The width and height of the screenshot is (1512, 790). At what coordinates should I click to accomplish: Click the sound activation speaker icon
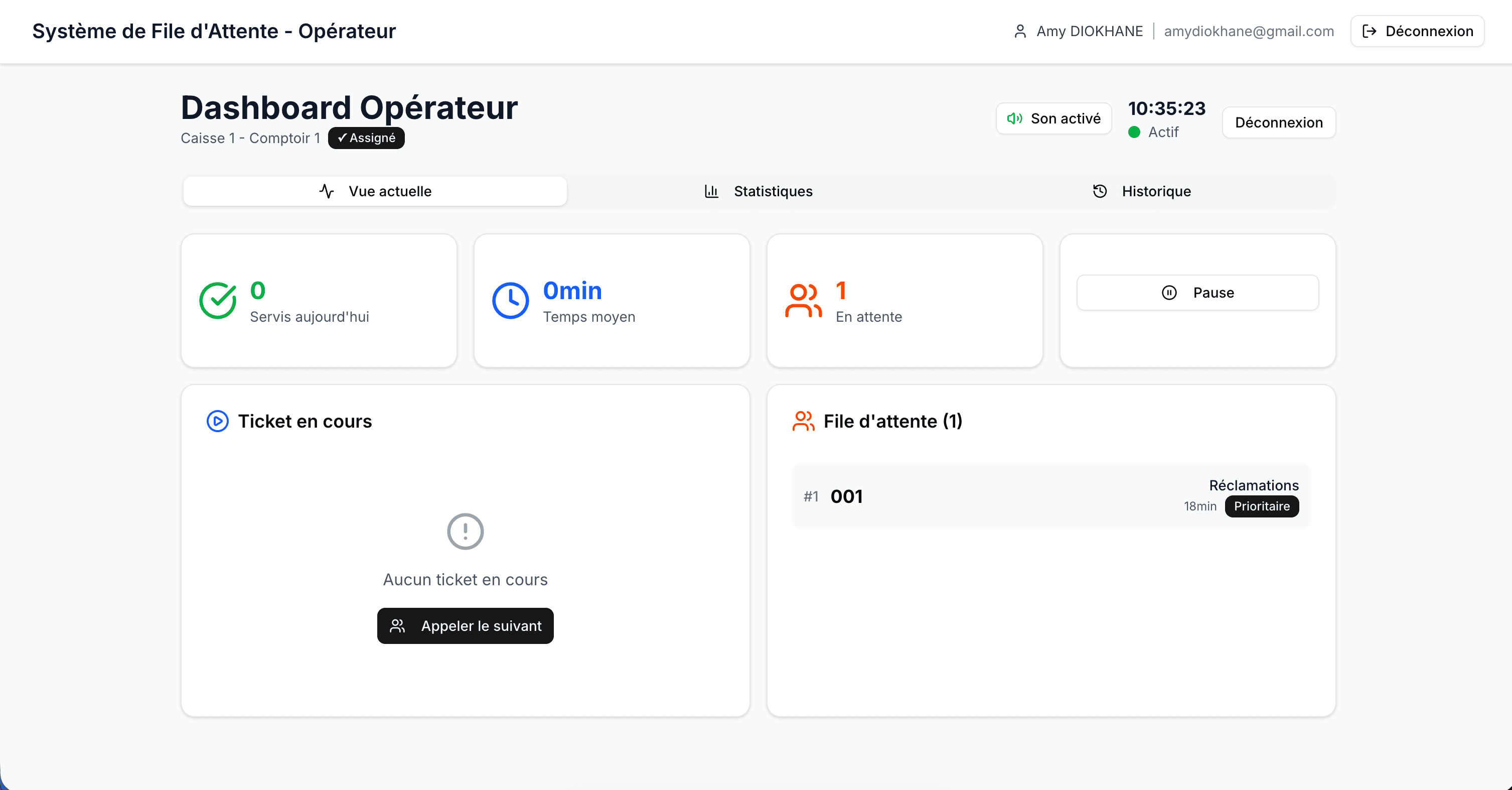click(x=1015, y=118)
